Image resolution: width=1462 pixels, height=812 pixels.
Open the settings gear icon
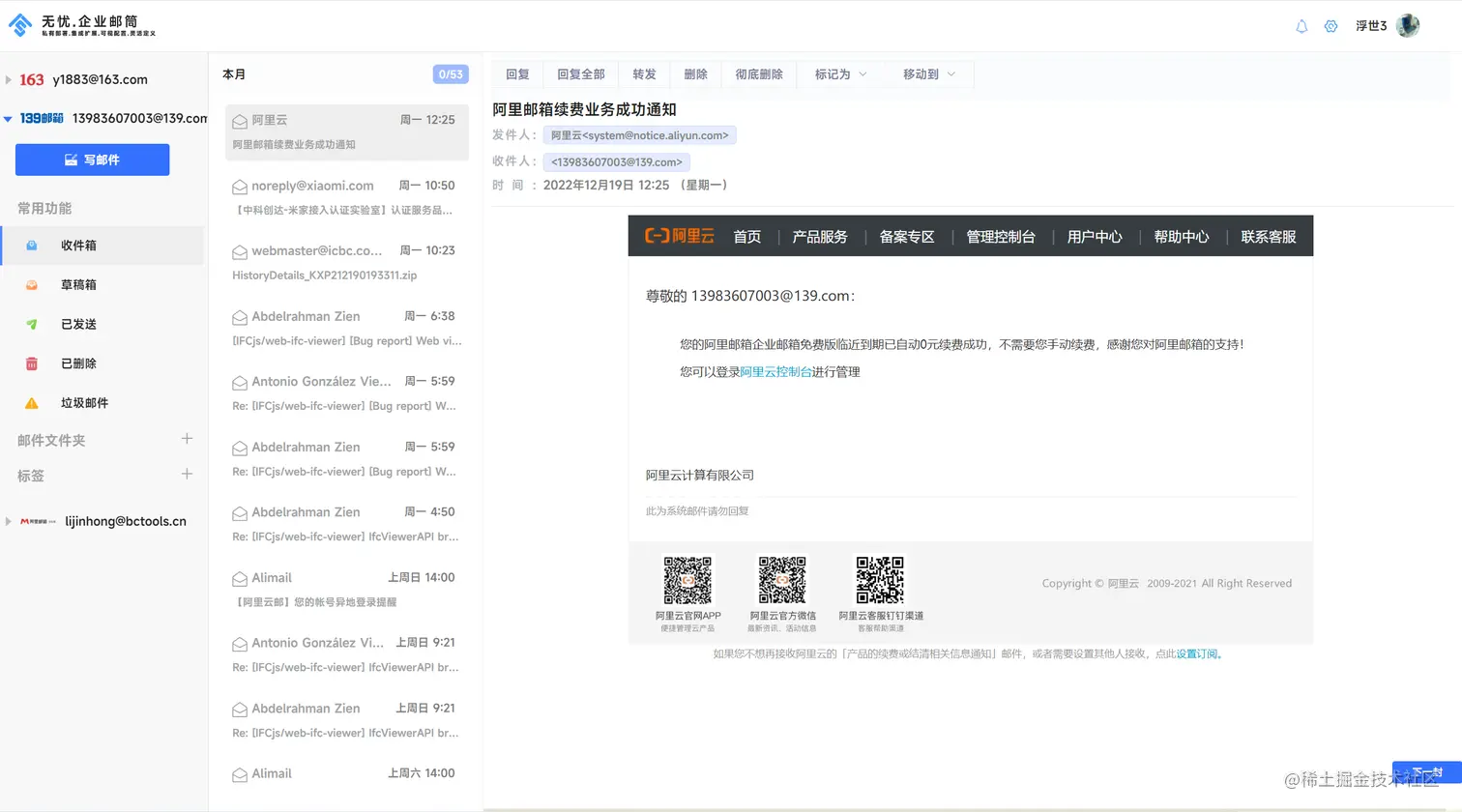(x=1330, y=27)
